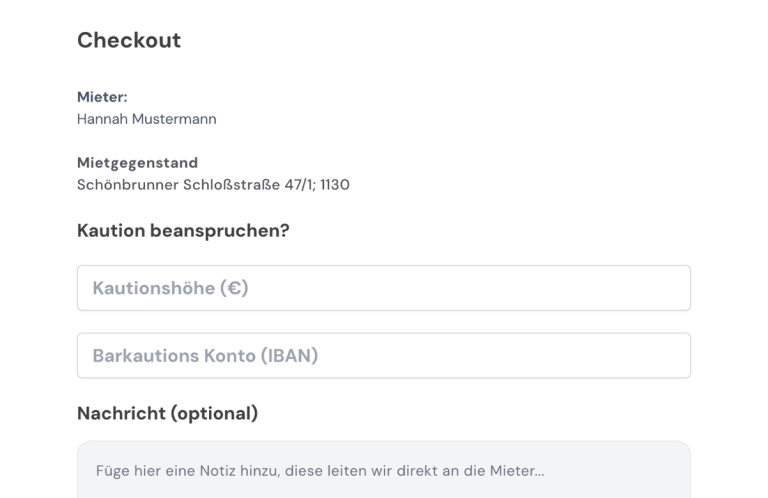768x498 pixels.
Task: Click the € symbol in deposit placeholder
Action: pos(235,288)
